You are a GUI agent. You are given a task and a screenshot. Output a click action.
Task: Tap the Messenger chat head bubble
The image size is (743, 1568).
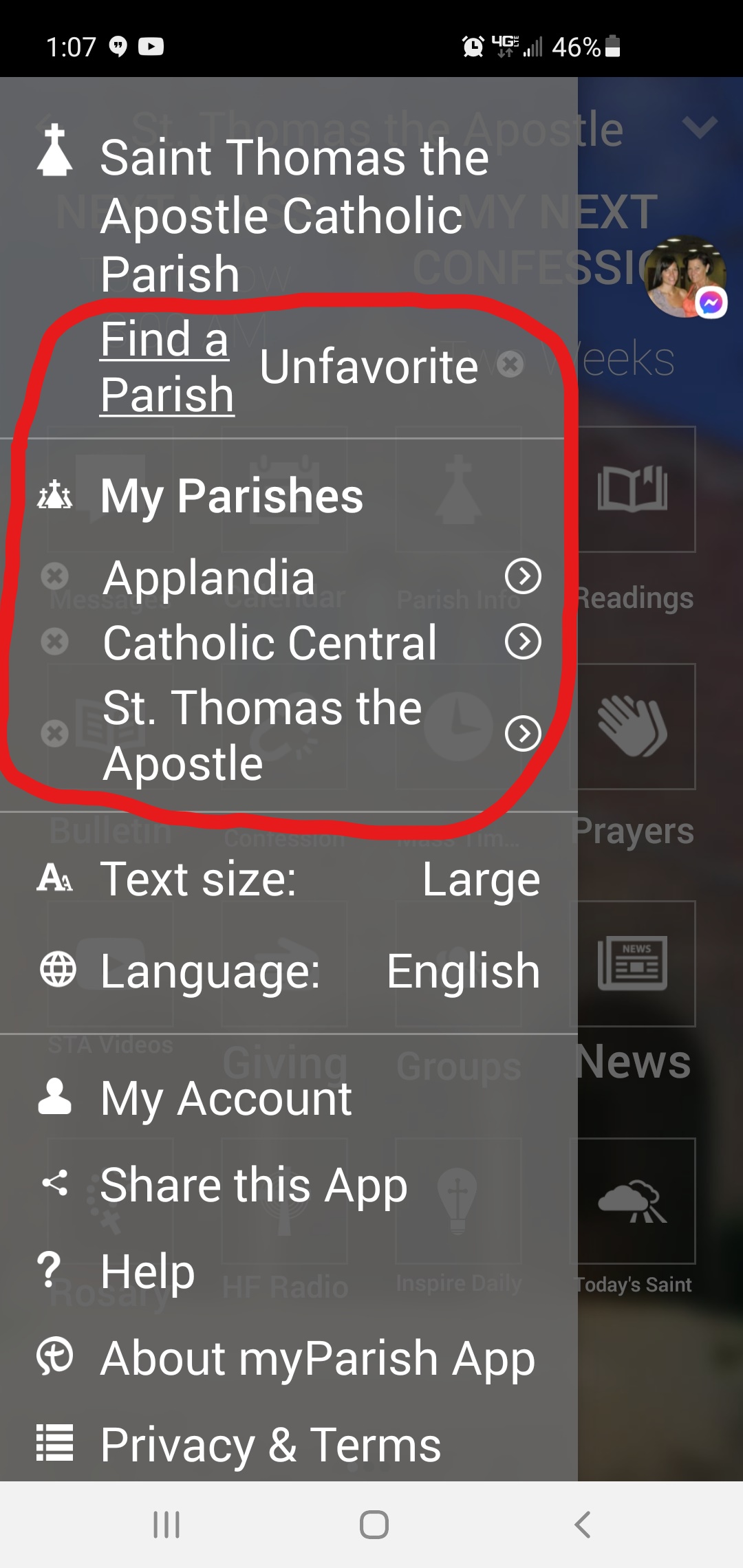(686, 278)
